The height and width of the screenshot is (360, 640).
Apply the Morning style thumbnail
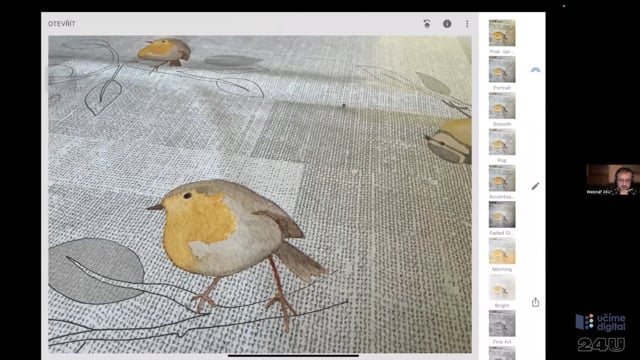(x=502, y=251)
